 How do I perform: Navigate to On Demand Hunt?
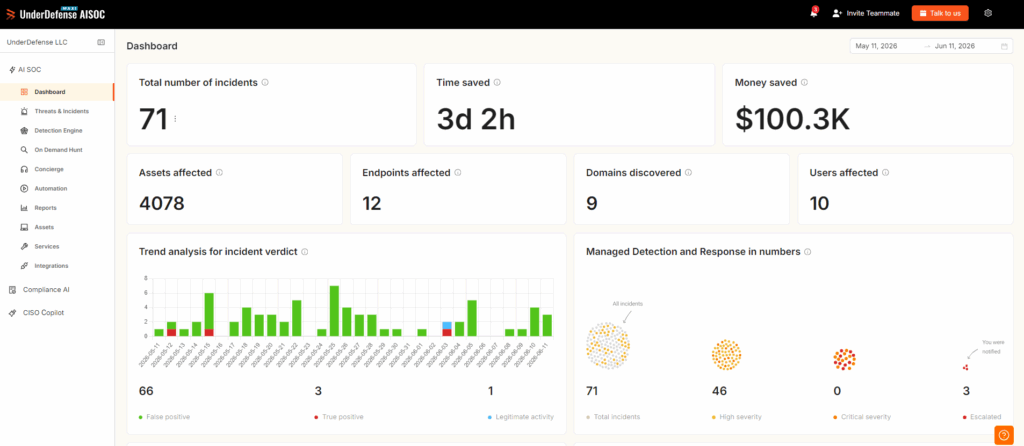[x=57, y=150]
